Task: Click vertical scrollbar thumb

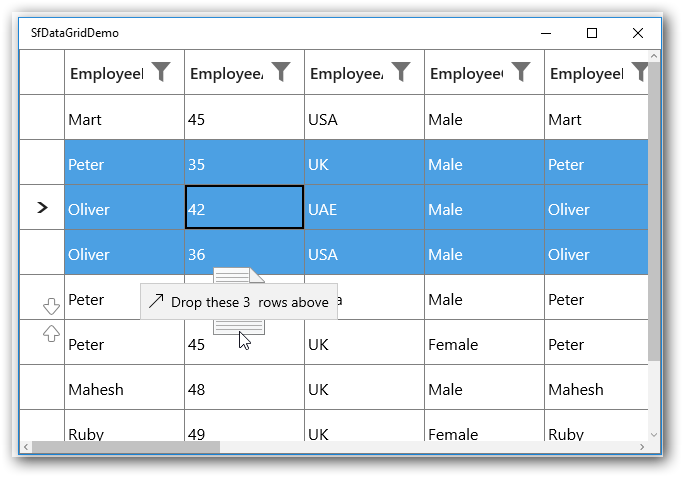Action: (654, 211)
